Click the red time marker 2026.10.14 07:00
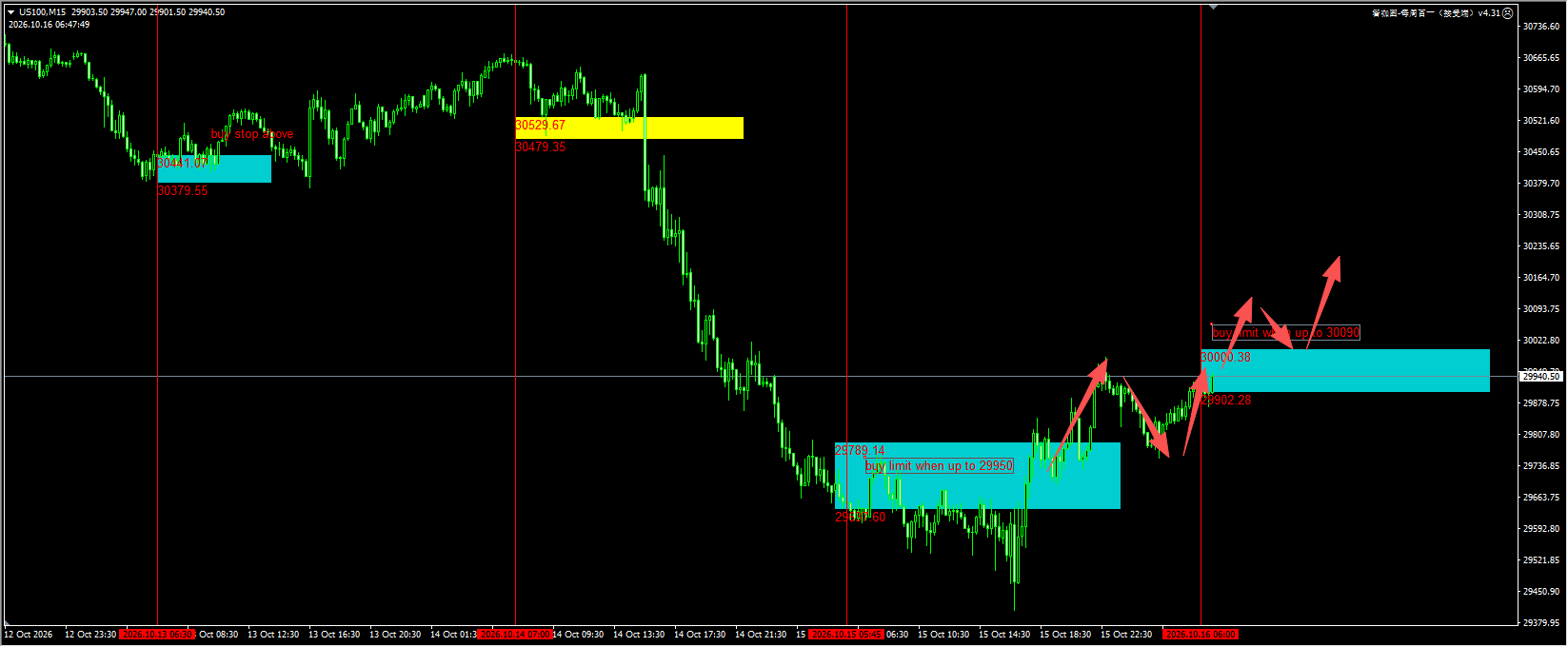The image size is (1568, 647). [x=515, y=634]
